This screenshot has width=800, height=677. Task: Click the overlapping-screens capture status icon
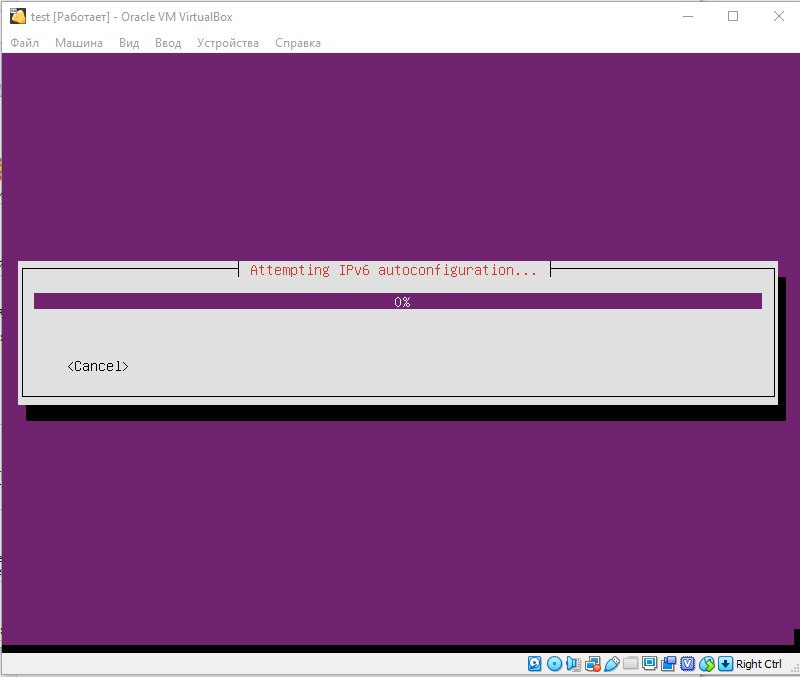click(668, 664)
